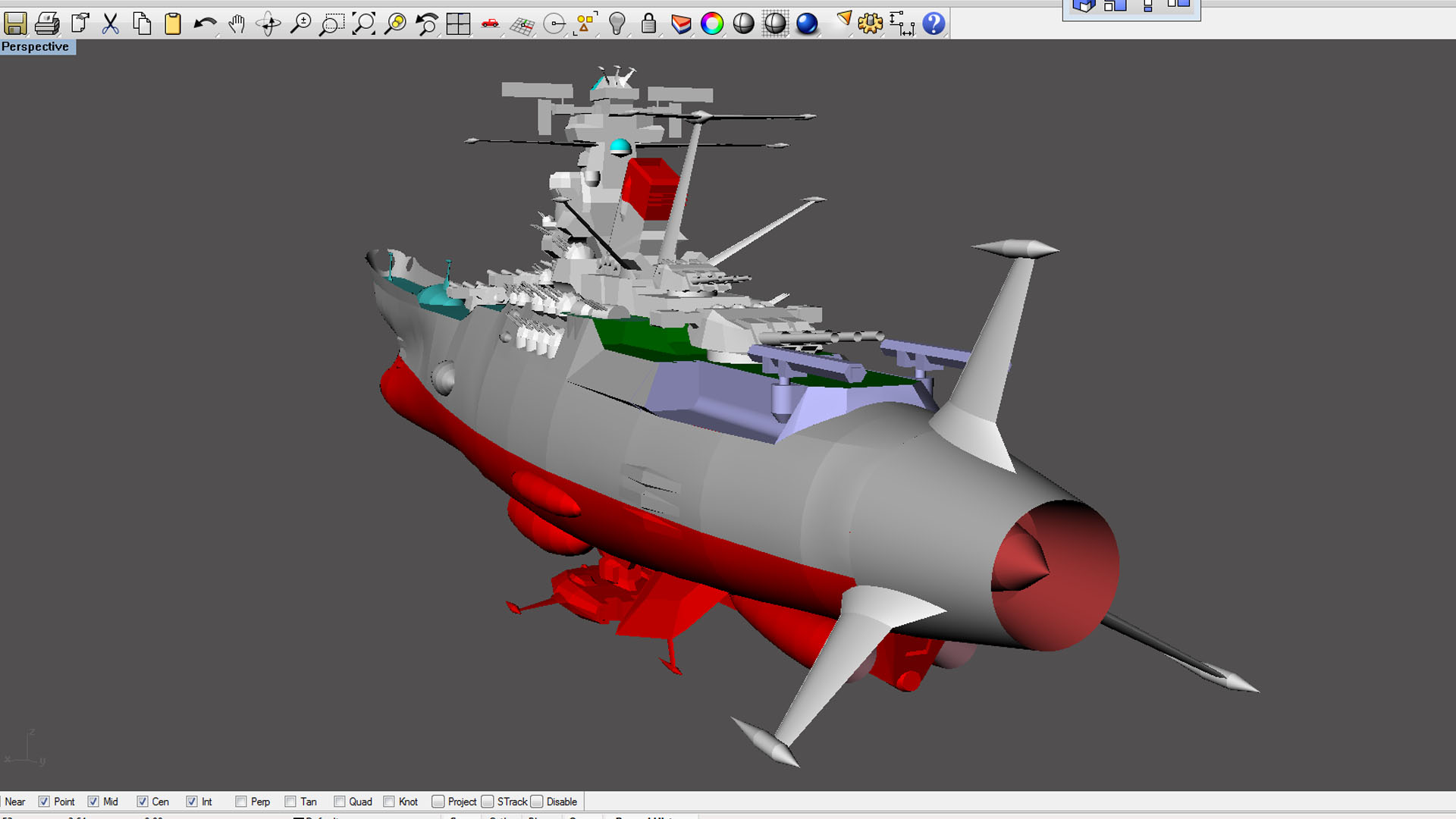Click the overlapping squares icon in floating toolbar

tap(1115, 6)
